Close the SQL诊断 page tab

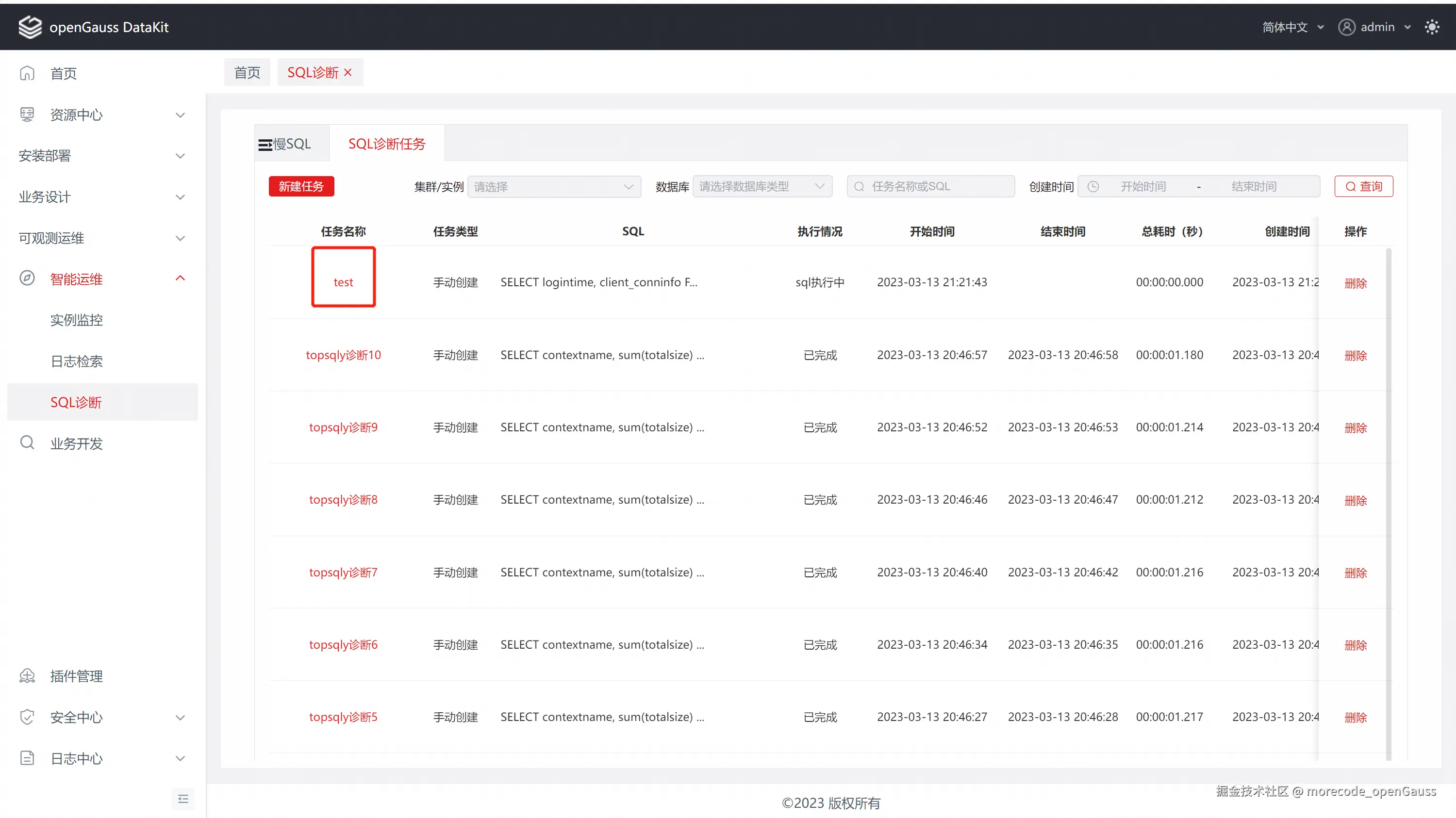coord(348,72)
